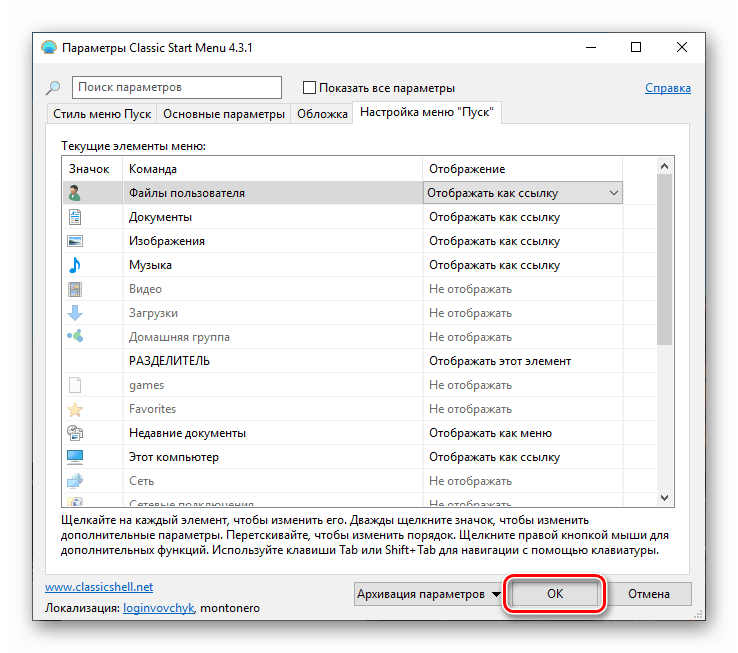Select Файлы пользователя command name
The image size is (738, 653).
point(187,193)
